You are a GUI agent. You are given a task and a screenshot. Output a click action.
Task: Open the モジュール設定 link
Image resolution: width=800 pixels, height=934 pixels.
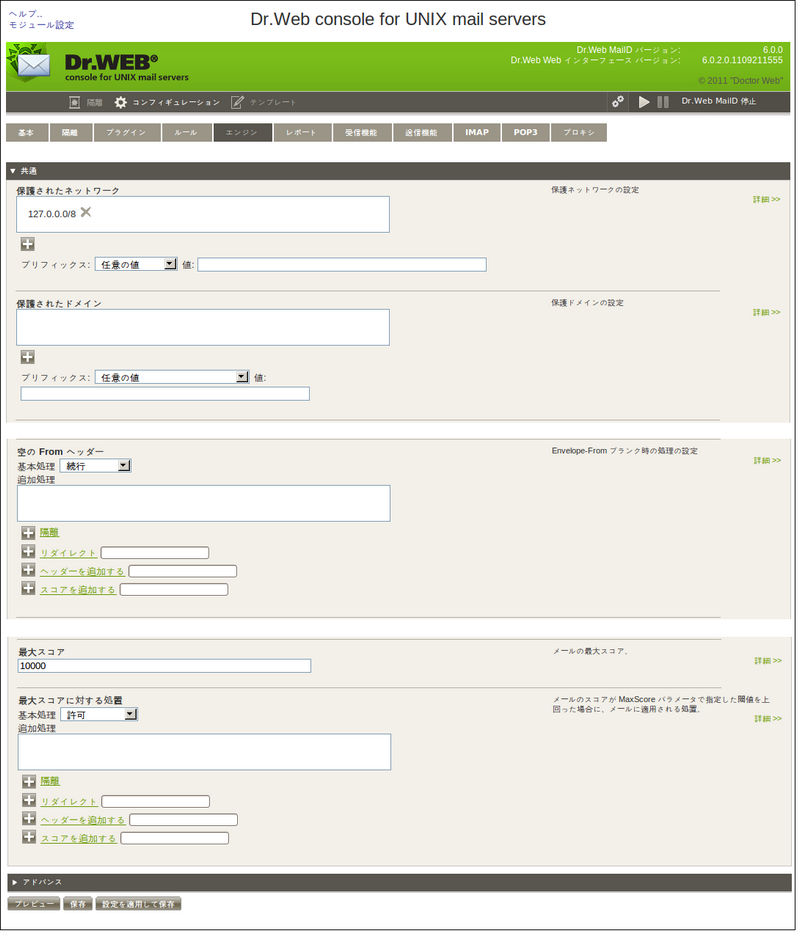pyautogui.click(x=41, y=25)
